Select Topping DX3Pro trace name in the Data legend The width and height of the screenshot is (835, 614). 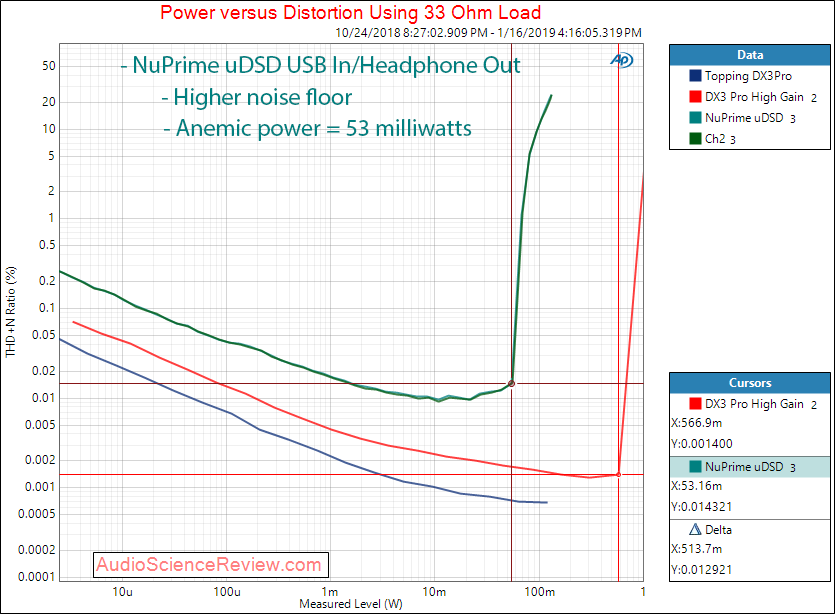coord(748,76)
